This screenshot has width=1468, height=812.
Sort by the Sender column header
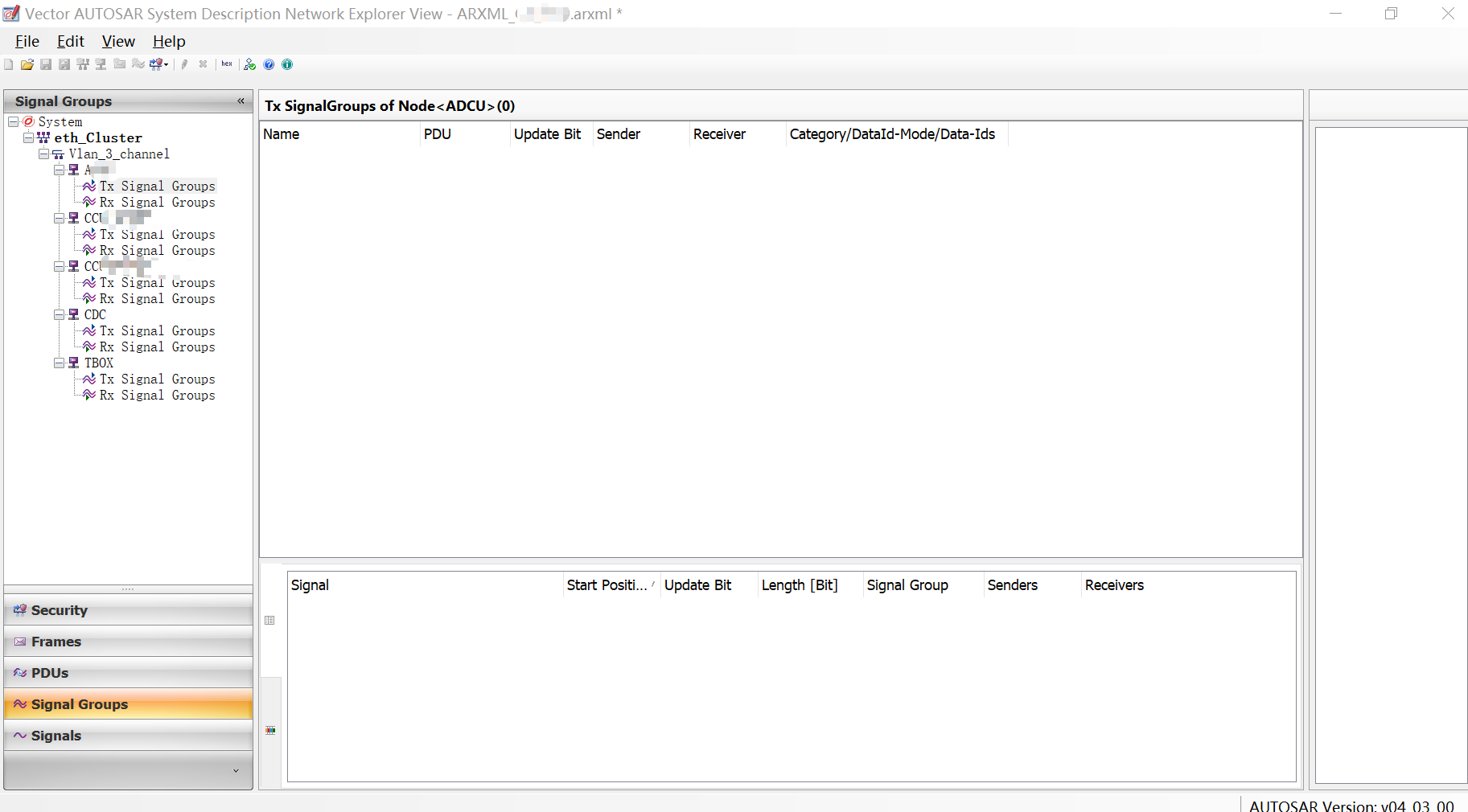click(x=641, y=134)
